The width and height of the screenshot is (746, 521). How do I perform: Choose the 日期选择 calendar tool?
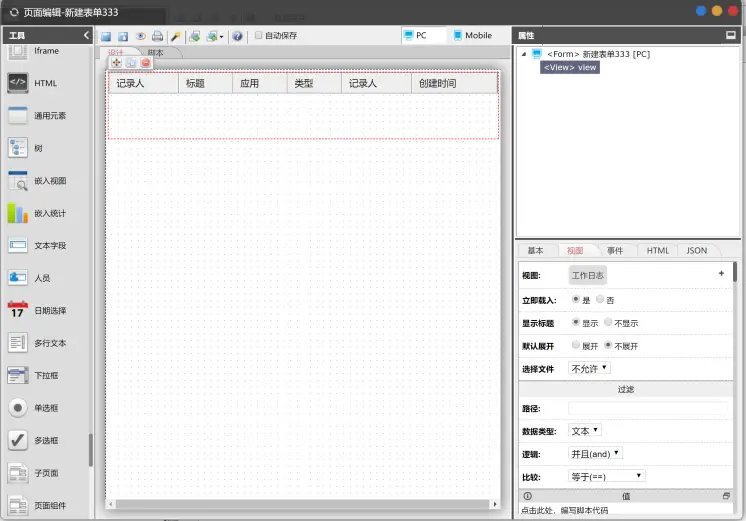point(18,310)
